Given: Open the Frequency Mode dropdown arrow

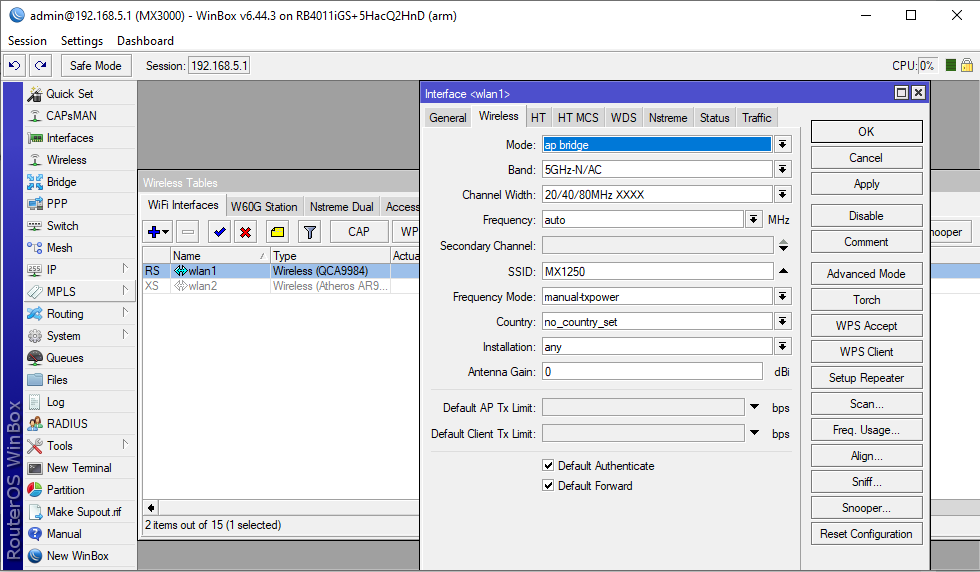Looking at the screenshot, I should coord(782,296).
